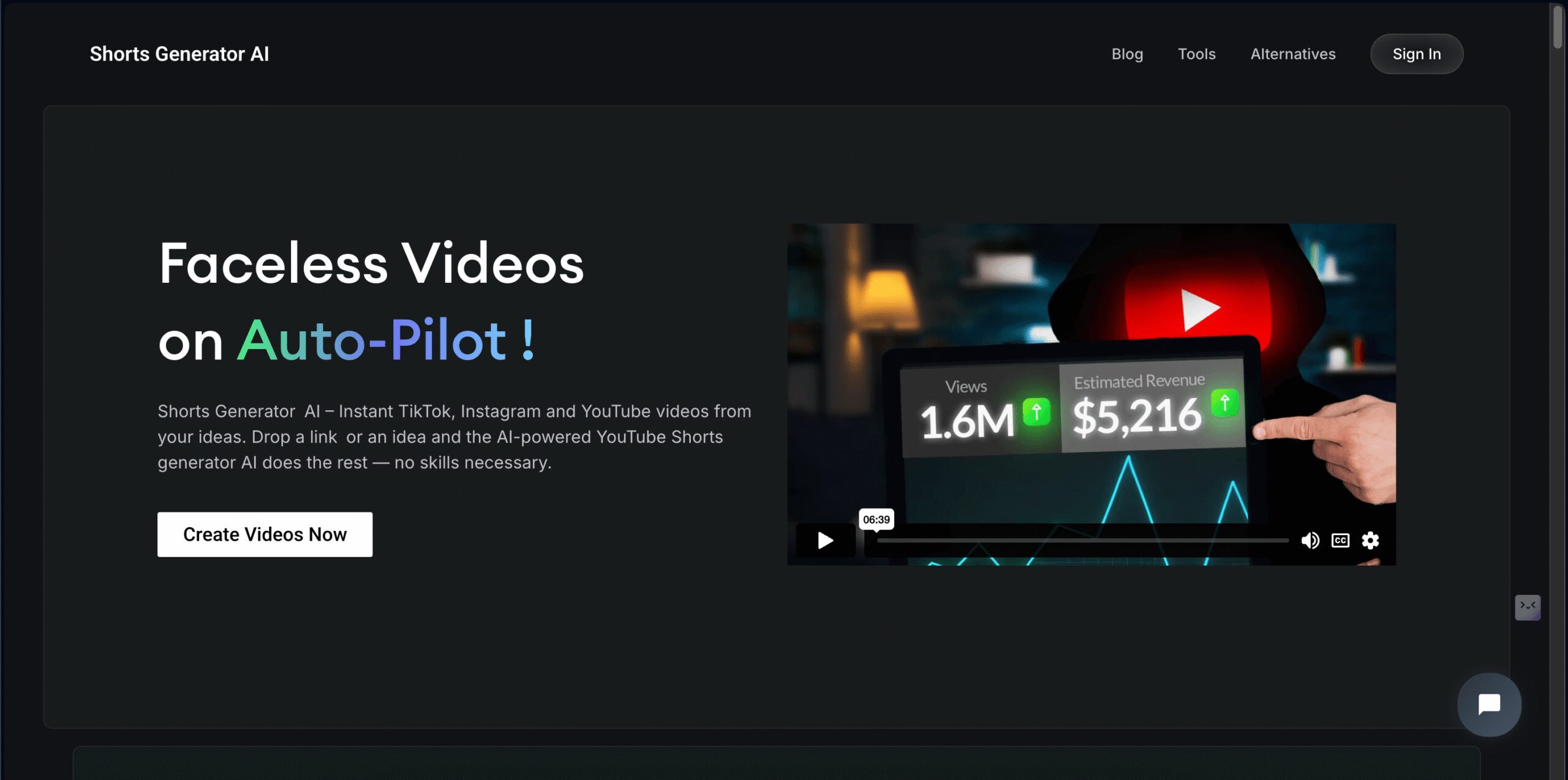The height and width of the screenshot is (780, 1568).
Task: Open the chat bubble widget
Action: coord(1489,704)
